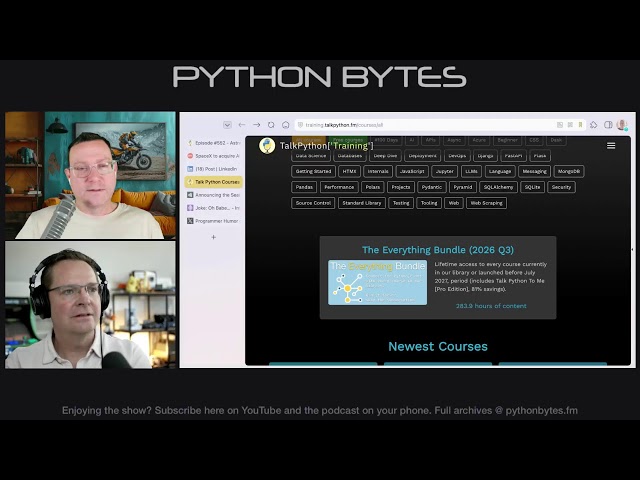Select the Jupyter tag
Viewport: 640px width, 480px height.
445,171
